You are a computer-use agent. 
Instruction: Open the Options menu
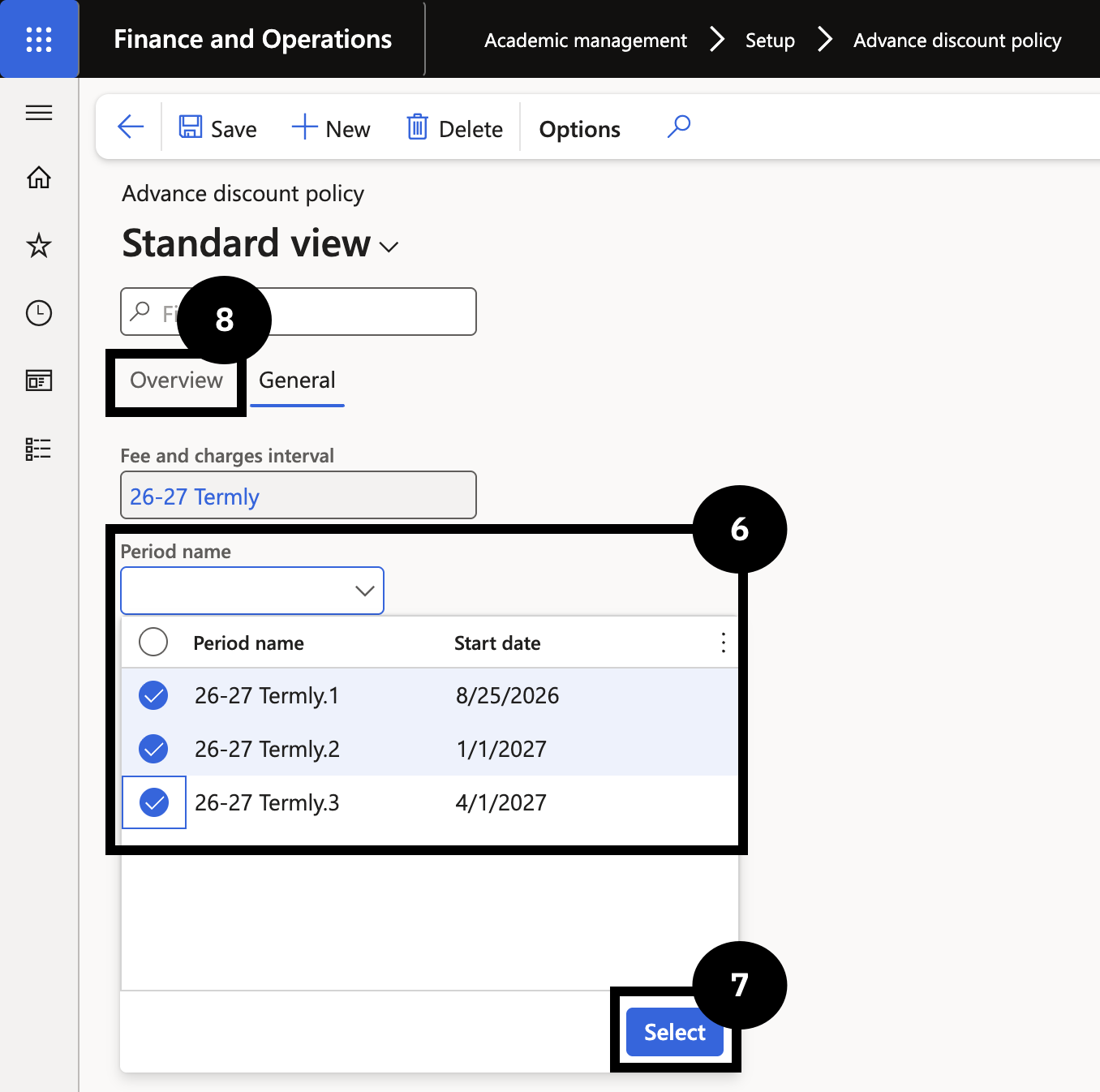[579, 129]
